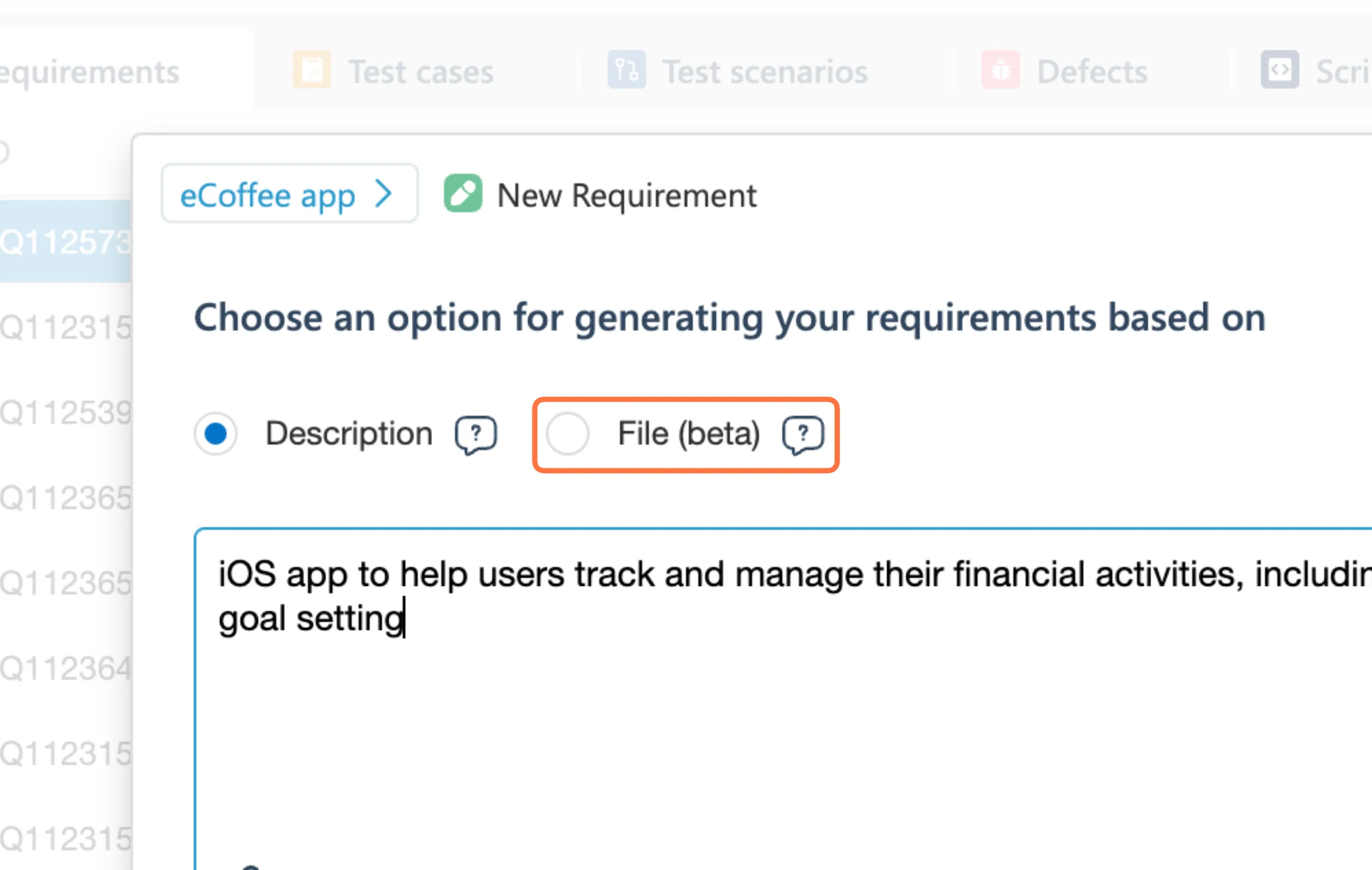1372x870 pixels.
Task: Click the green New Requirement pencil icon
Action: click(x=463, y=194)
